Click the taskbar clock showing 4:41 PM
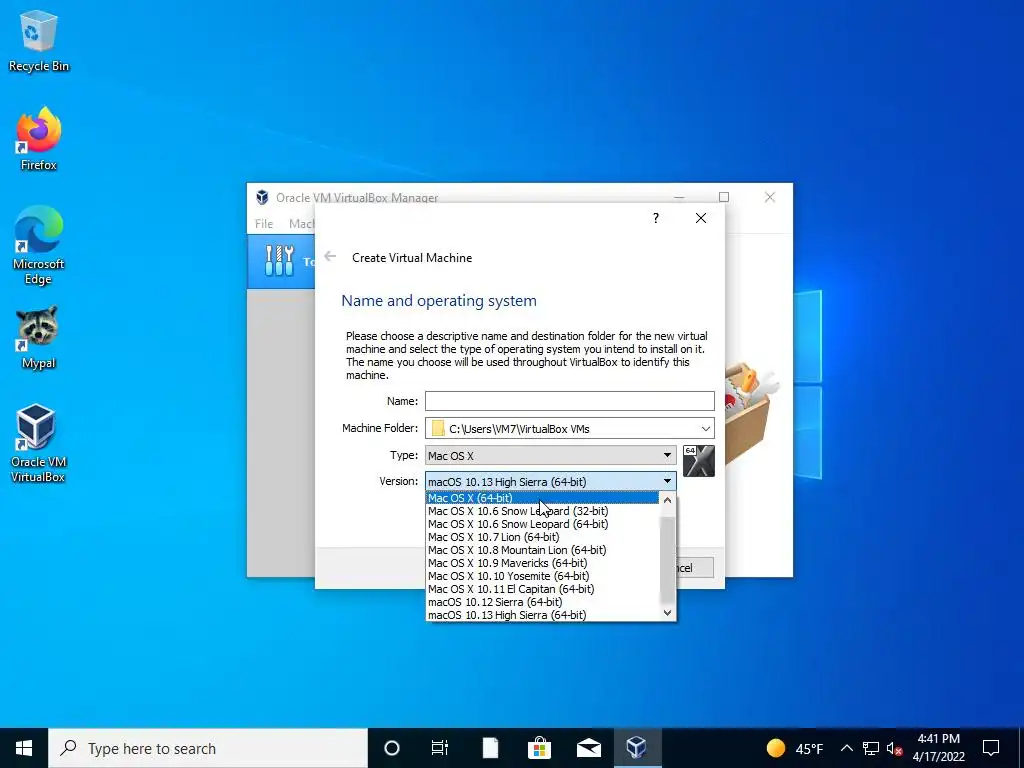Screen dimensions: 1024x768 (x=938, y=748)
